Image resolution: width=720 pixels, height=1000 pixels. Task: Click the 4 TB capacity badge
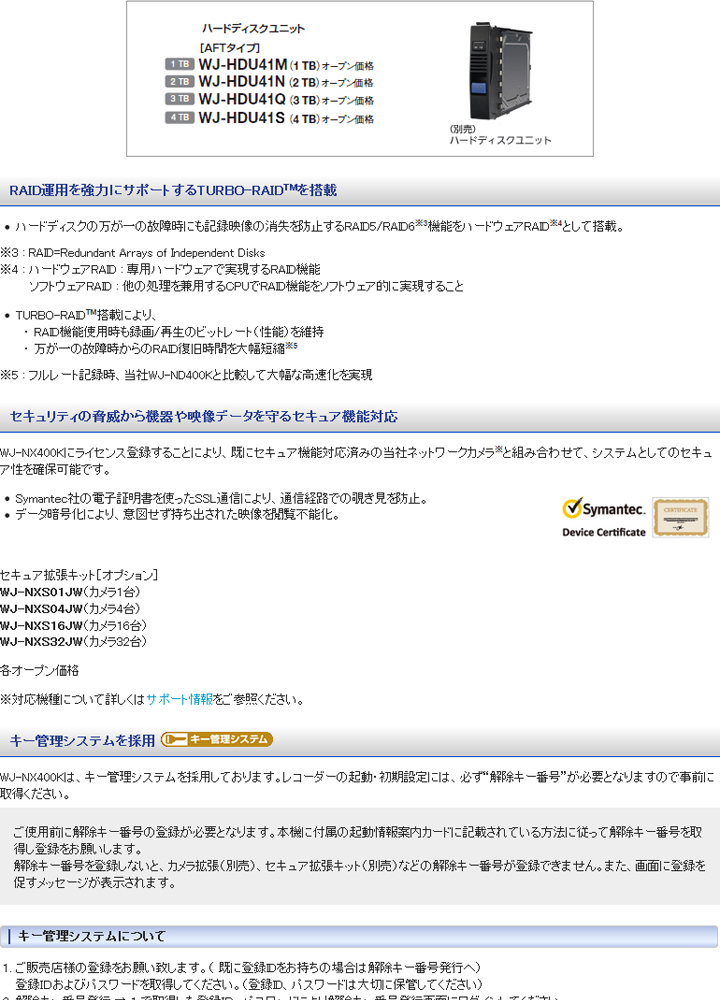[179, 117]
